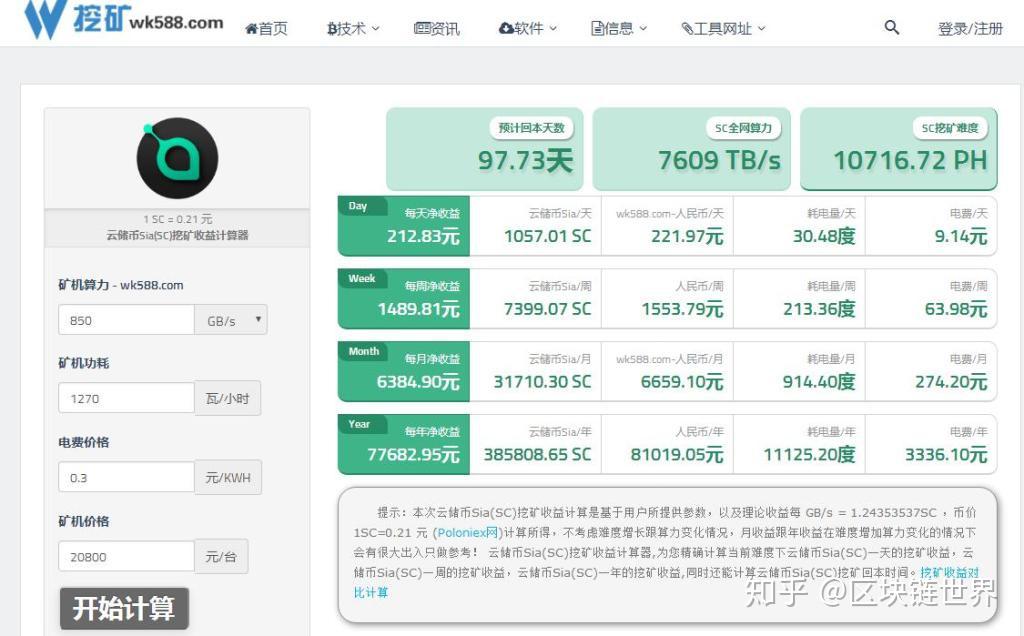
Task: Expand the 信息 menu dropdown
Action: [618, 29]
